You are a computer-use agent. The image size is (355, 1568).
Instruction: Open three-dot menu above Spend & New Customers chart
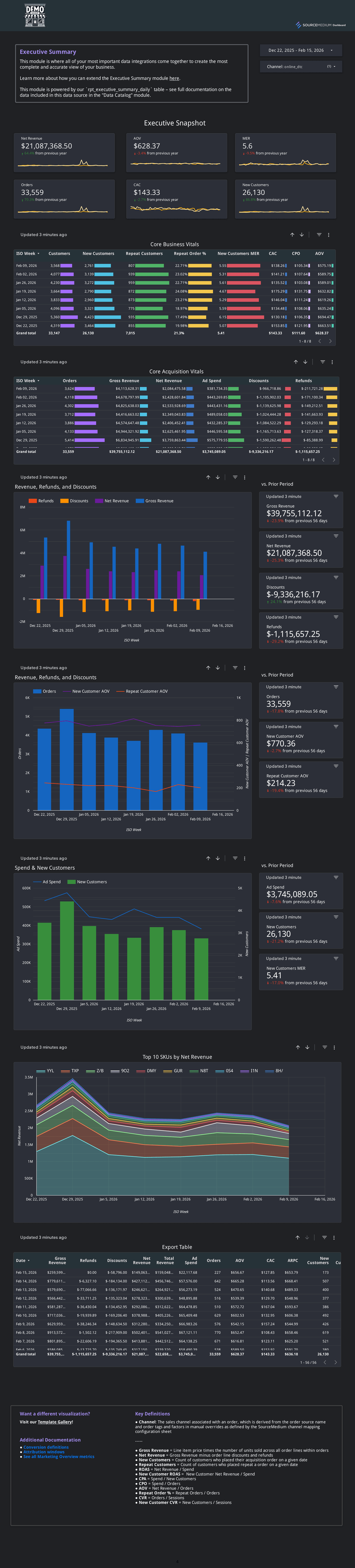[245, 858]
